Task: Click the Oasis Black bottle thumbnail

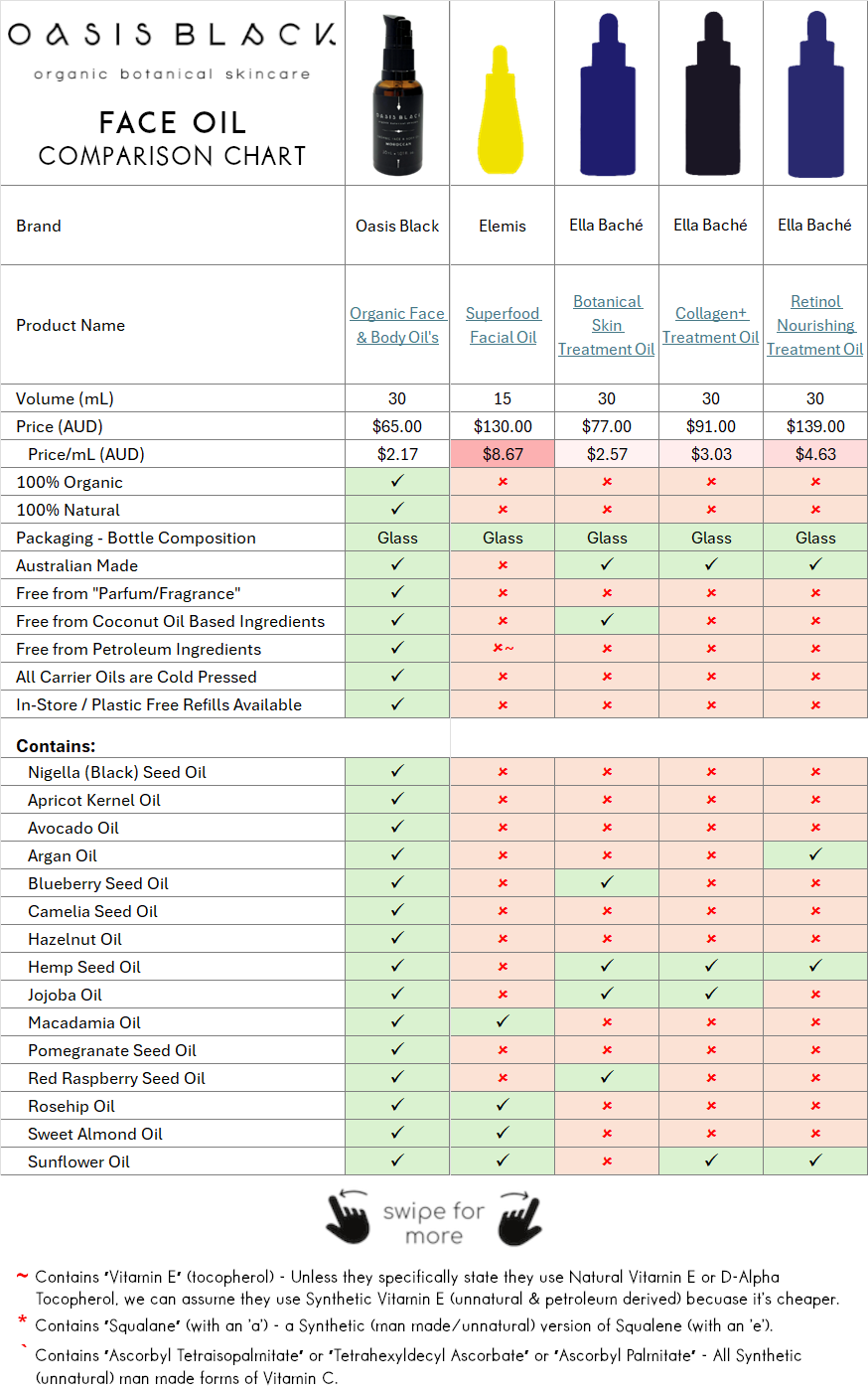Action: [x=396, y=94]
